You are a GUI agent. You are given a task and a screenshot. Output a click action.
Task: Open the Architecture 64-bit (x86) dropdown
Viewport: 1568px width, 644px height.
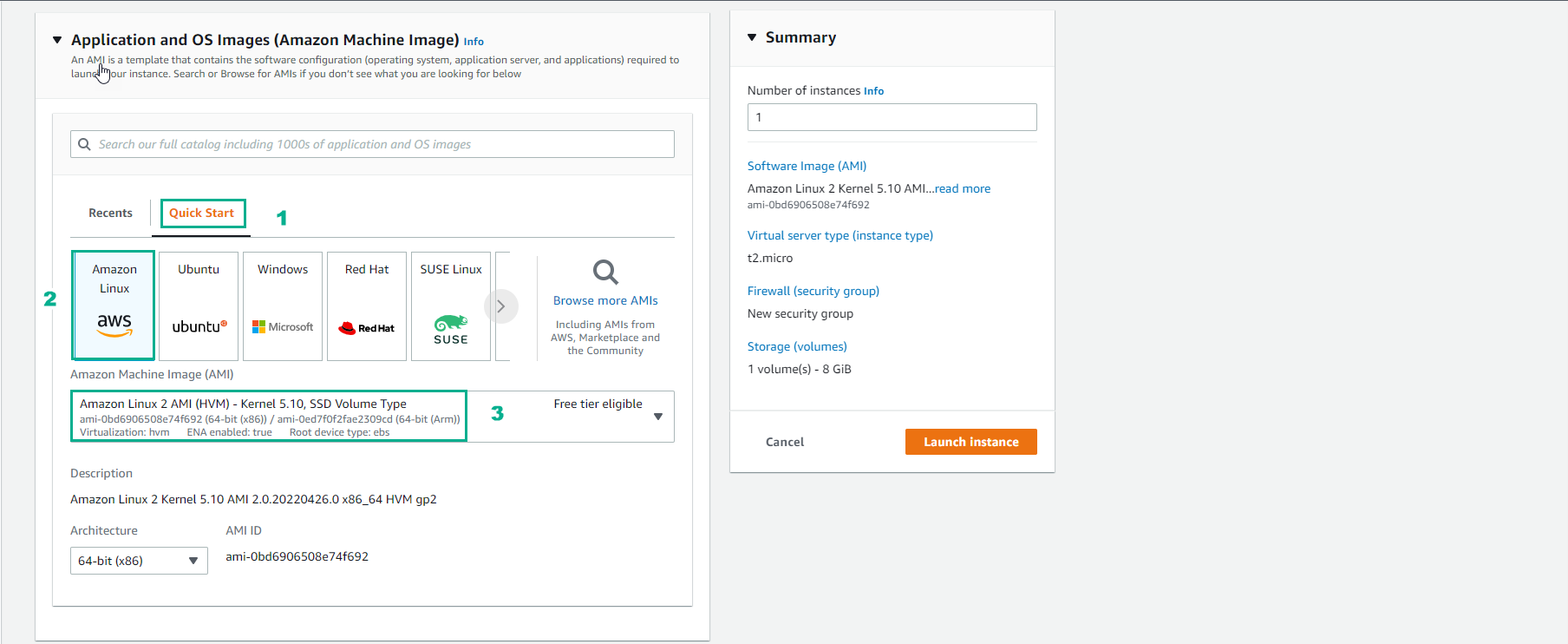pyautogui.click(x=139, y=561)
